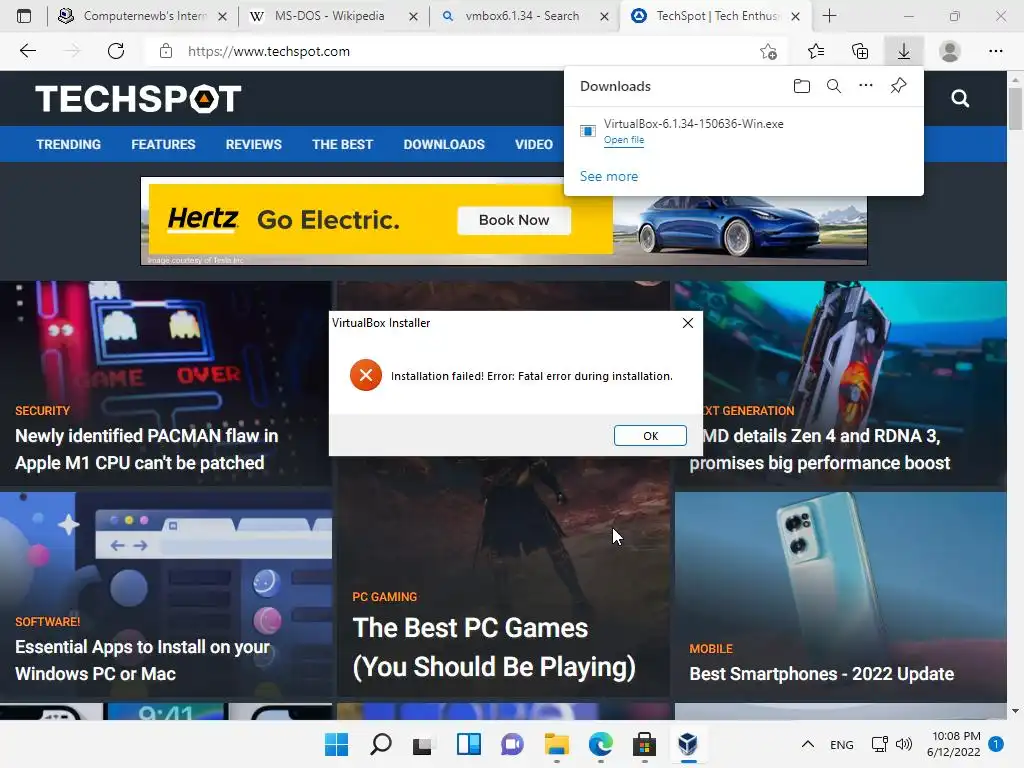Screen dimensions: 1024x768
Task: Click scrollbar down arrow
Action: tap(1015, 711)
